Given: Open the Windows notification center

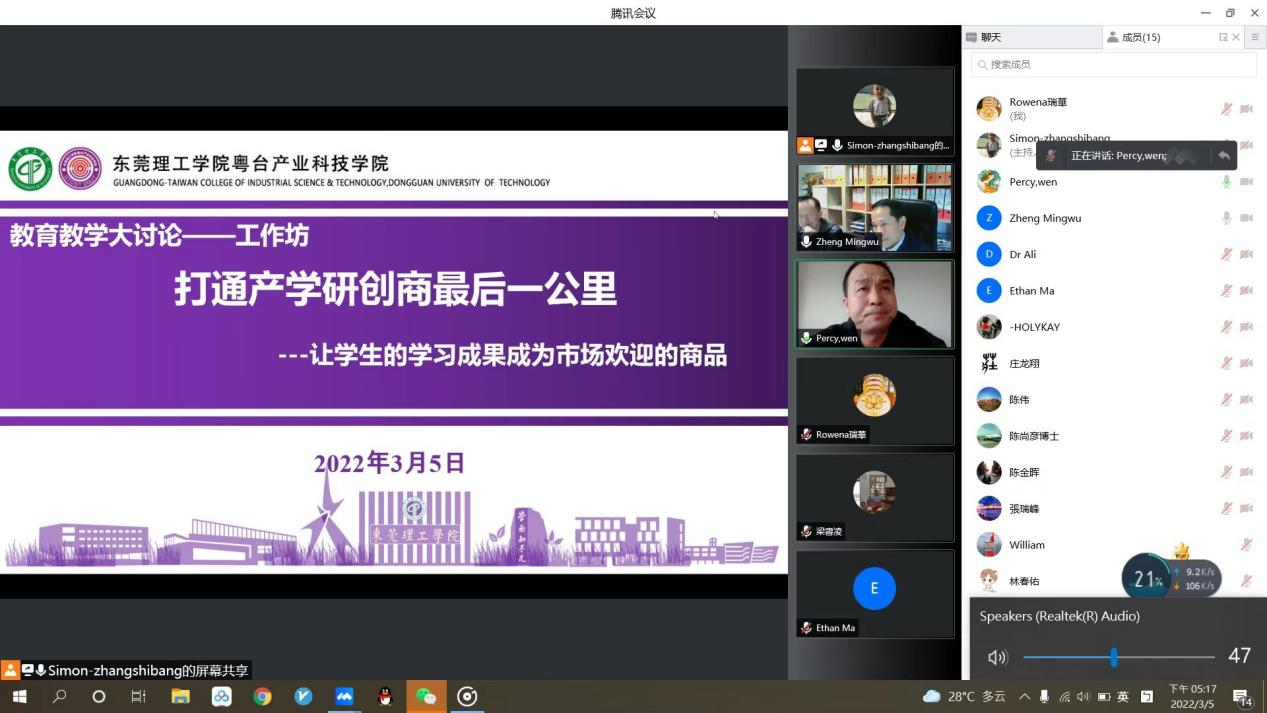Looking at the screenshot, I should click(x=1242, y=697).
